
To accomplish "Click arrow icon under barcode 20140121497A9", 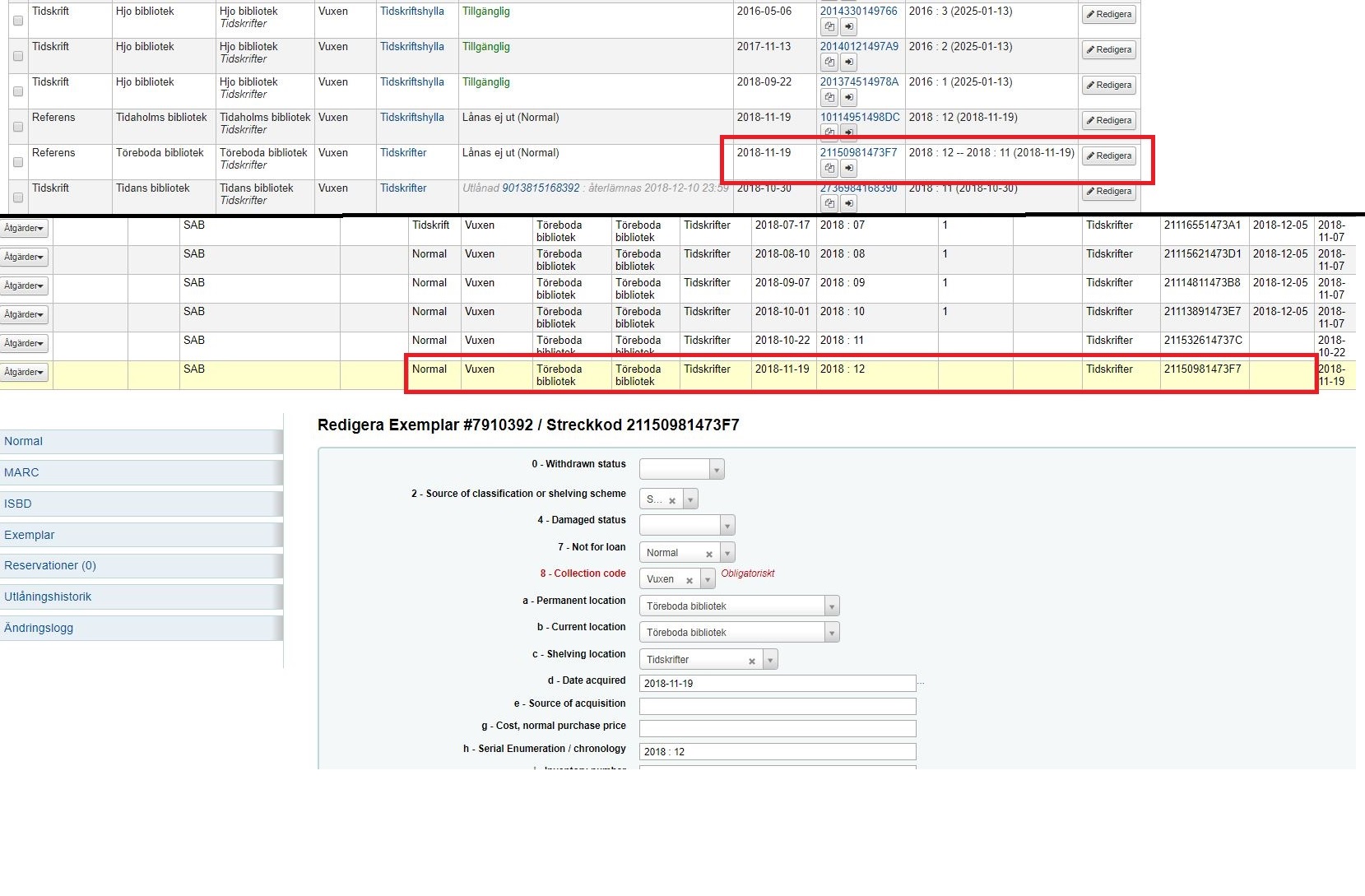I will click(849, 63).
